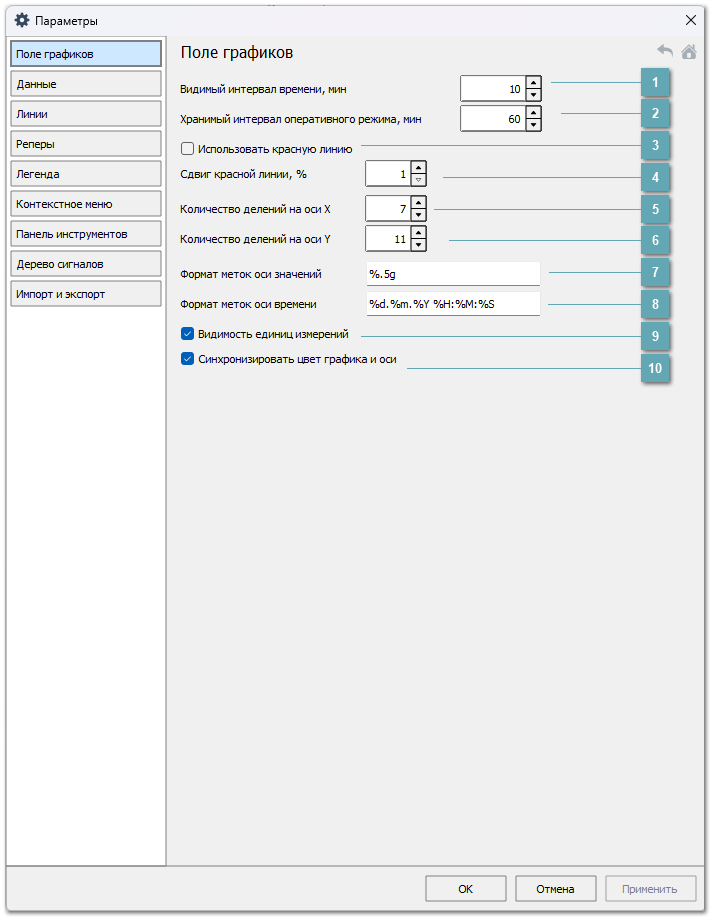Image resolution: width=713 pixels, height=920 pixels.
Task: Select the 'Легенда' category
Action: 85,174
